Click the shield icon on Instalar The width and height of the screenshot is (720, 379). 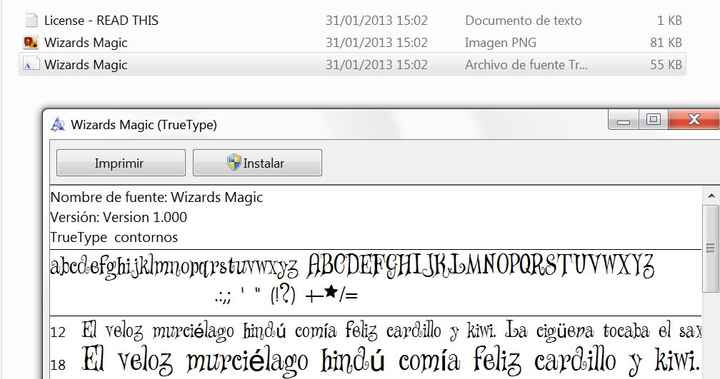(x=234, y=162)
